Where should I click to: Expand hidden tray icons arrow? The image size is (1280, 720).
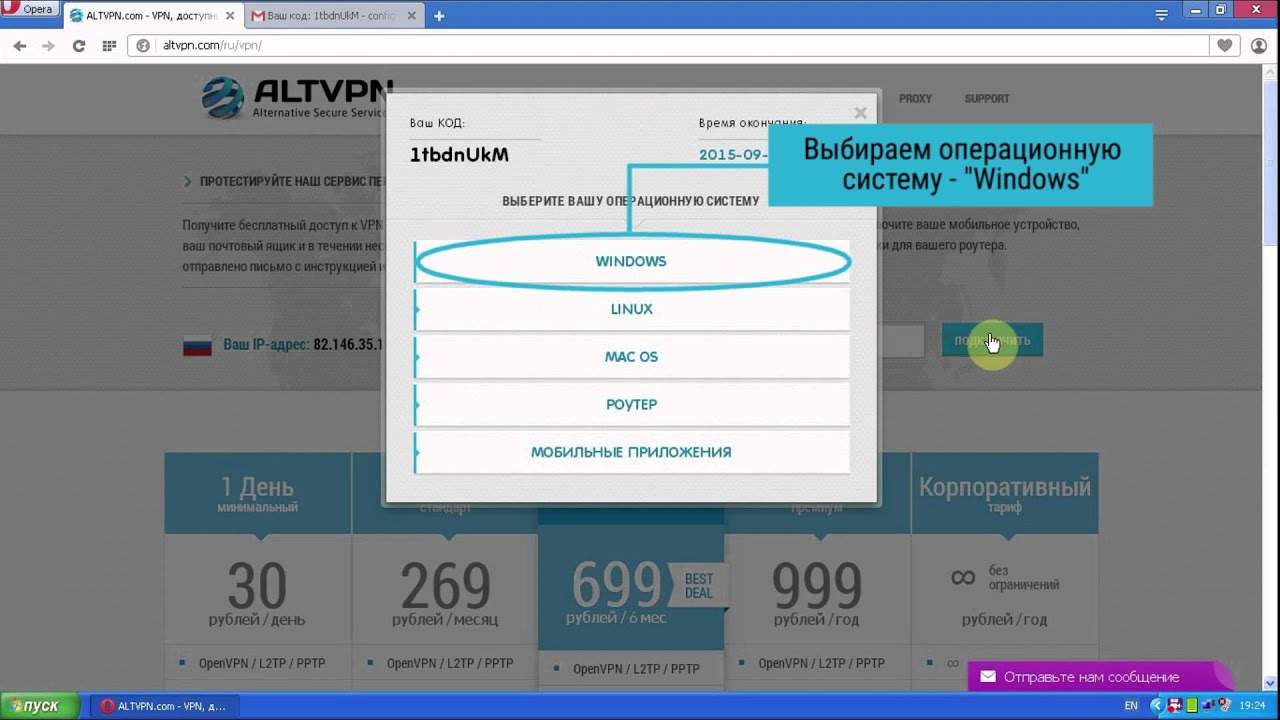coord(1157,706)
